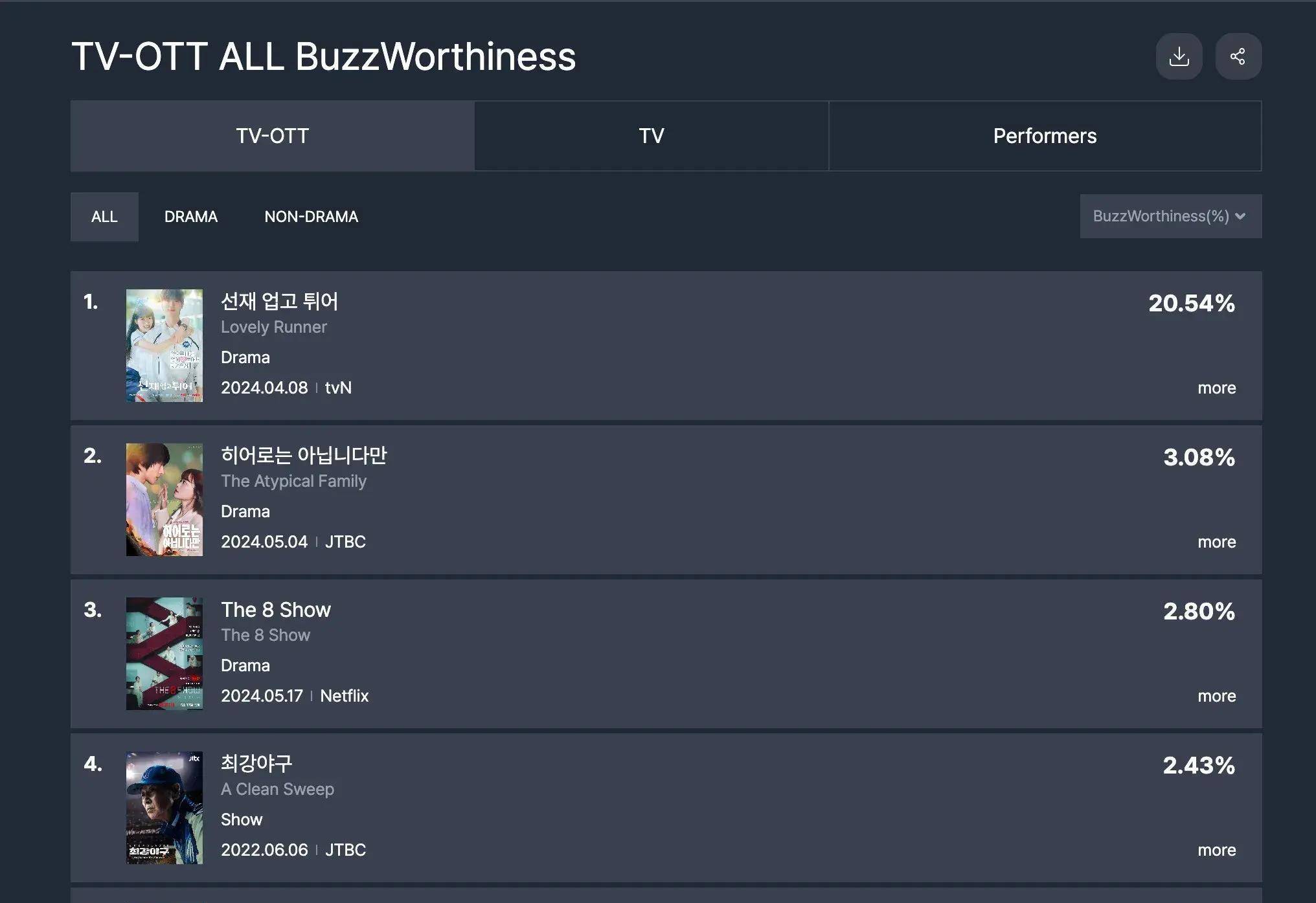Open A Clean Sweep poster thumbnail
Viewport: 1316px width, 903px height.
point(164,808)
